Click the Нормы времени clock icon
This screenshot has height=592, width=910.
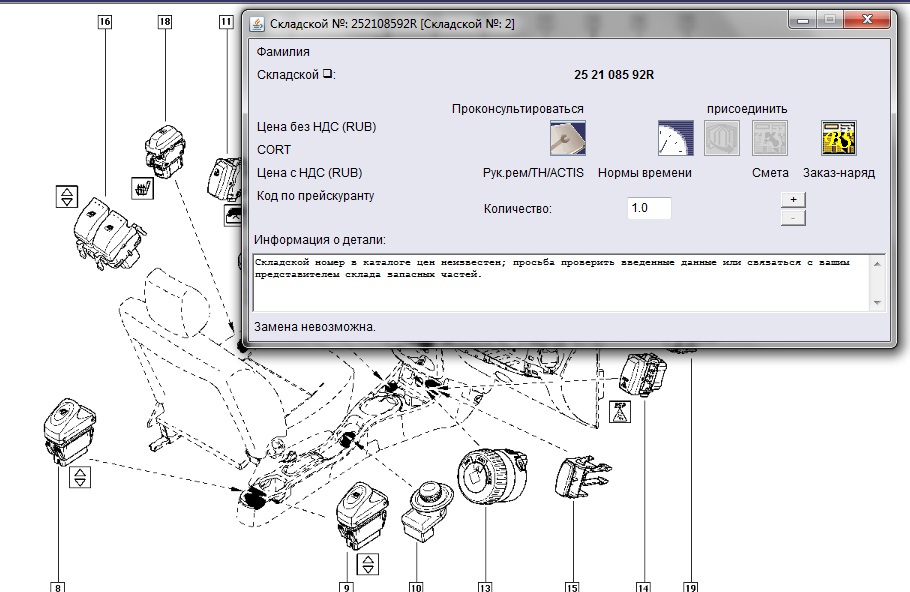[674, 138]
